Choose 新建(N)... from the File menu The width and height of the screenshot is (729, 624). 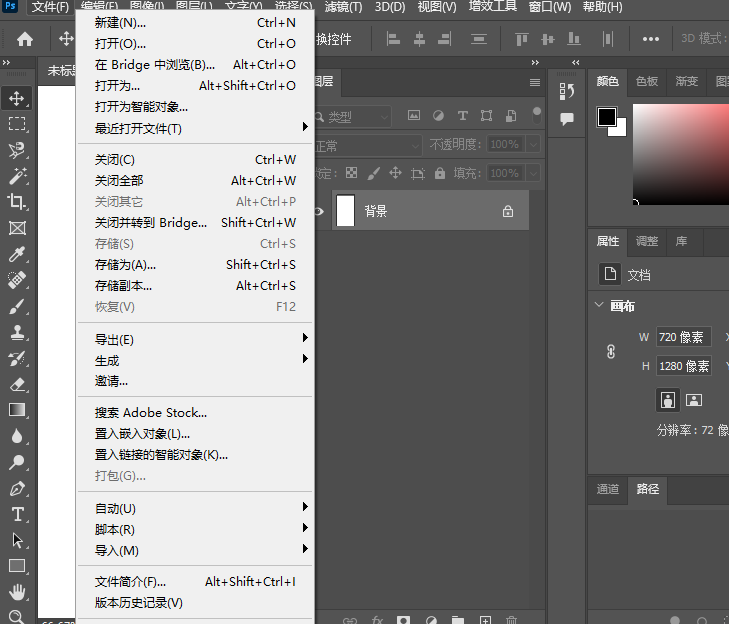(x=195, y=22)
